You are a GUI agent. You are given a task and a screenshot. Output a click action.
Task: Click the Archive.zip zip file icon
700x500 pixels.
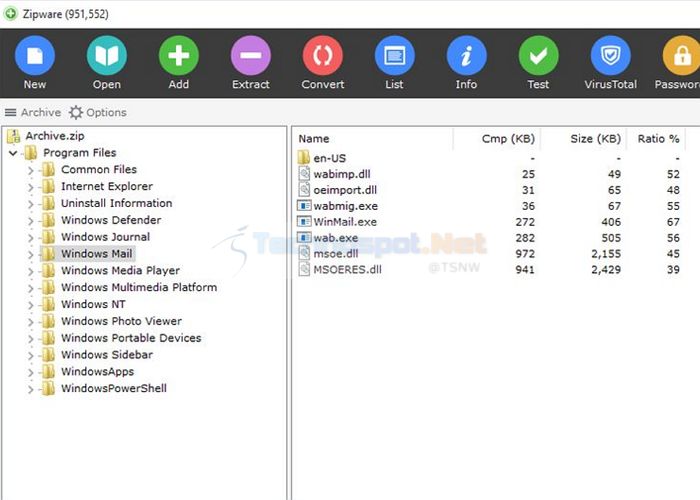[14, 136]
